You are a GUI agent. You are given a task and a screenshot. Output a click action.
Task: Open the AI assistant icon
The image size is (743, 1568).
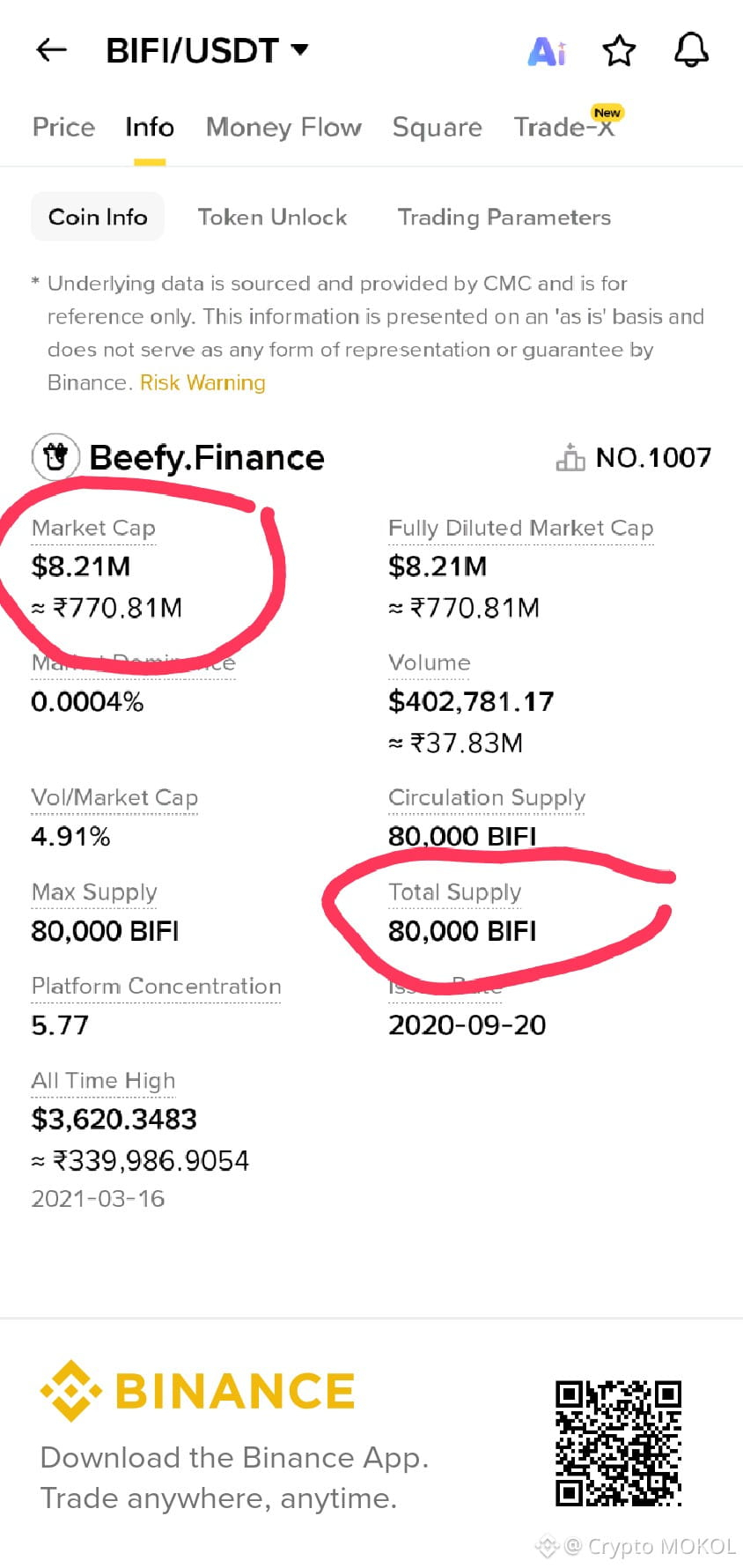point(547,51)
